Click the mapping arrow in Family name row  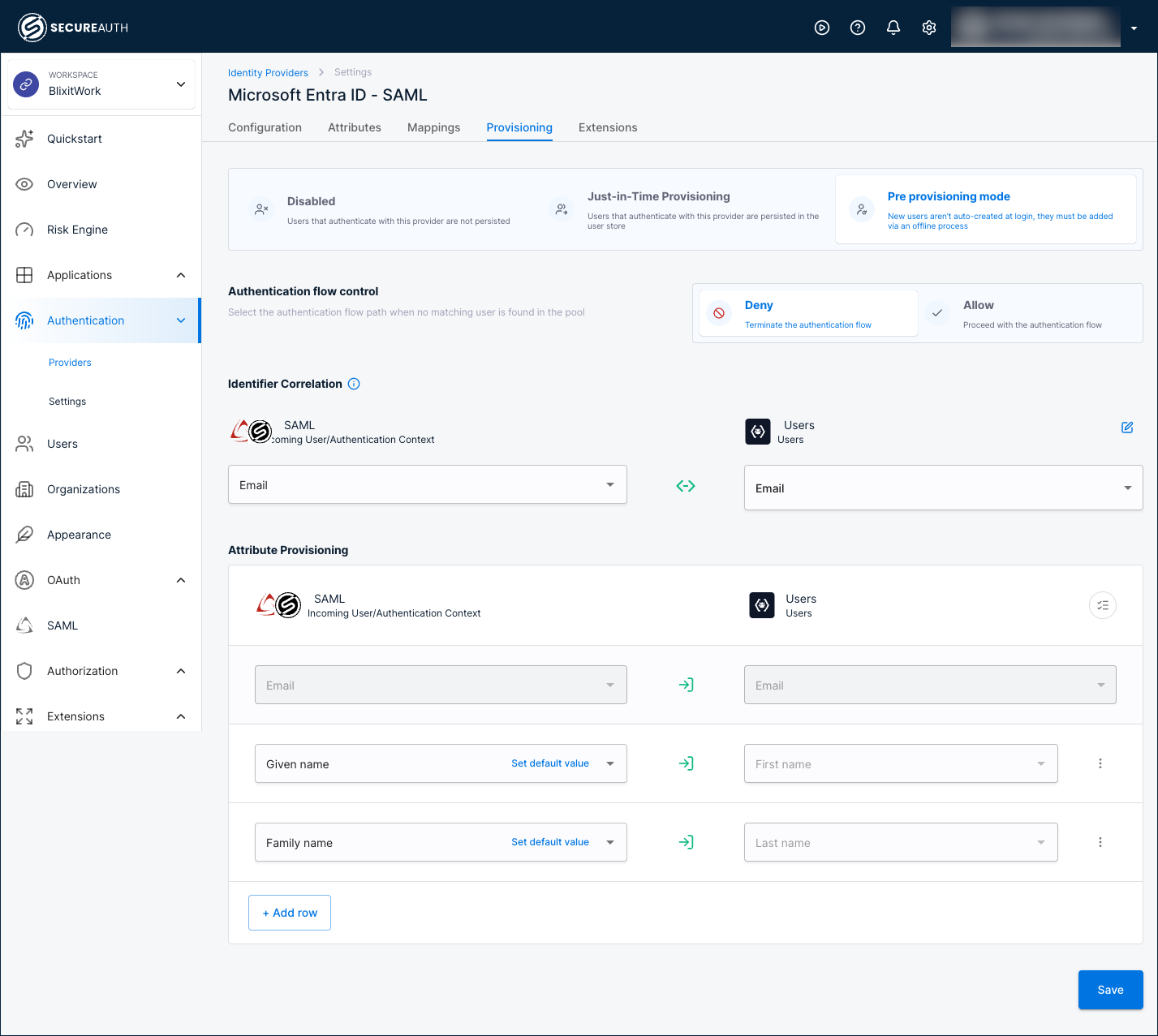[x=686, y=842]
